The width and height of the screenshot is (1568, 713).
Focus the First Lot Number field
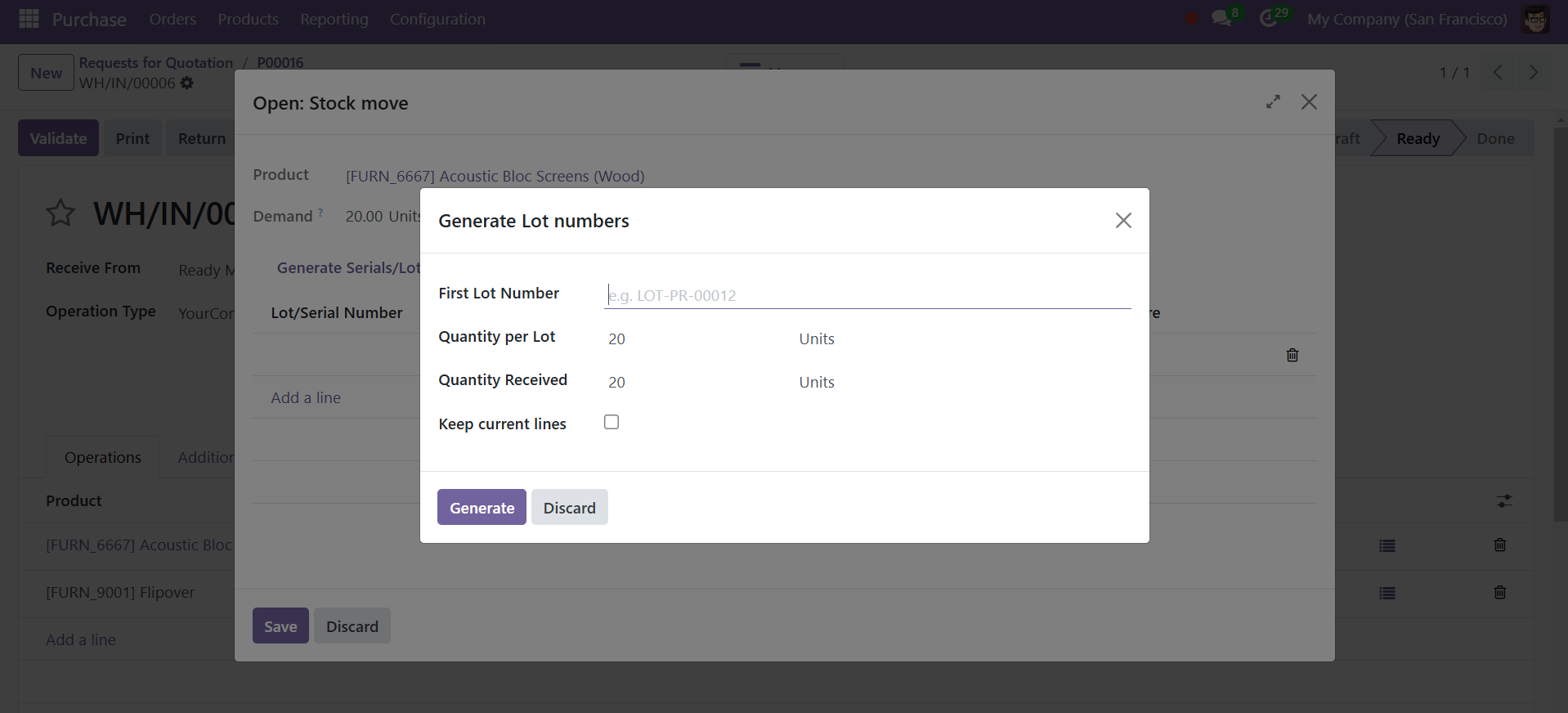tap(867, 295)
